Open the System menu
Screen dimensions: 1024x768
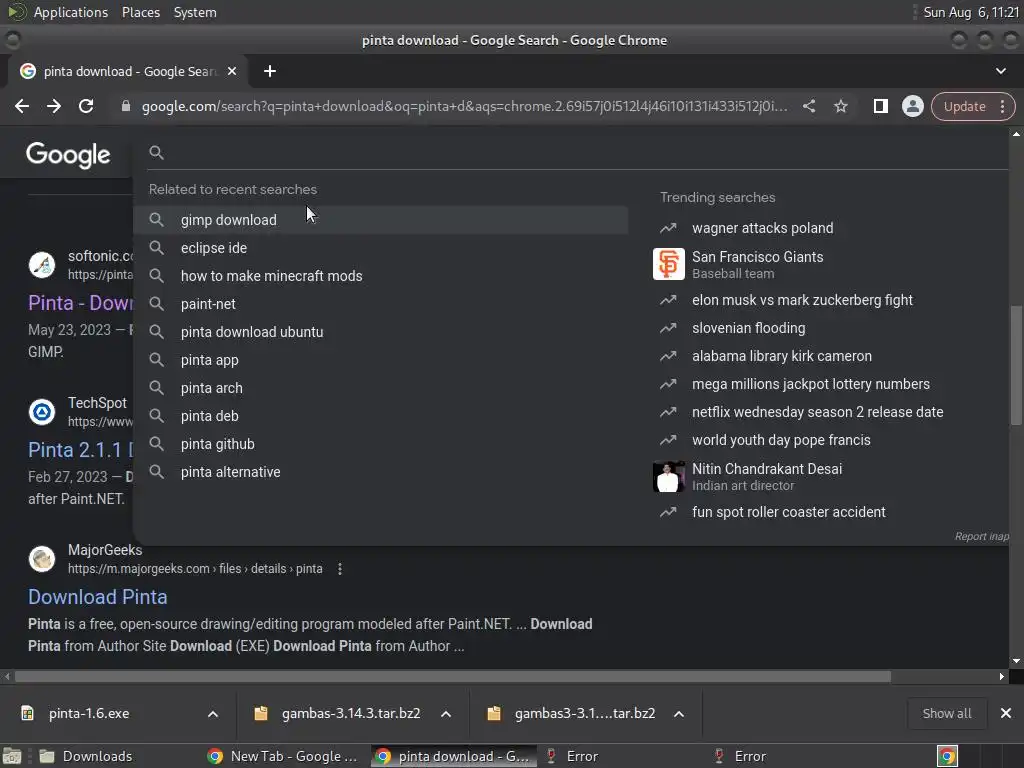[x=195, y=12]
